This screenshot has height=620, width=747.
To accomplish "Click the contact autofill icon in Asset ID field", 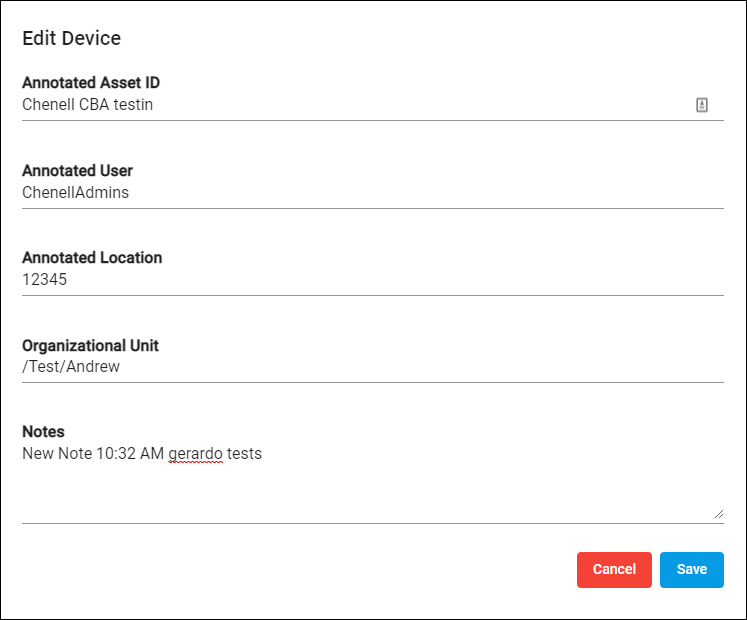I will 702,105.
